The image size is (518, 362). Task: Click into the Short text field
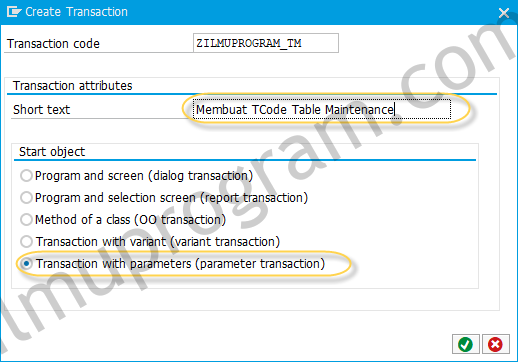click(322, 109)
